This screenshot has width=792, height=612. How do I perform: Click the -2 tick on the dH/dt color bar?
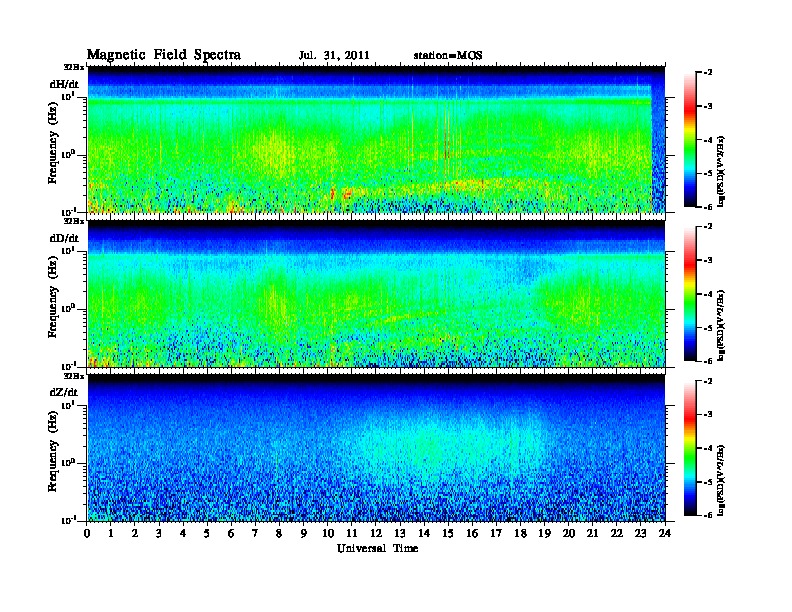(708, 73)
